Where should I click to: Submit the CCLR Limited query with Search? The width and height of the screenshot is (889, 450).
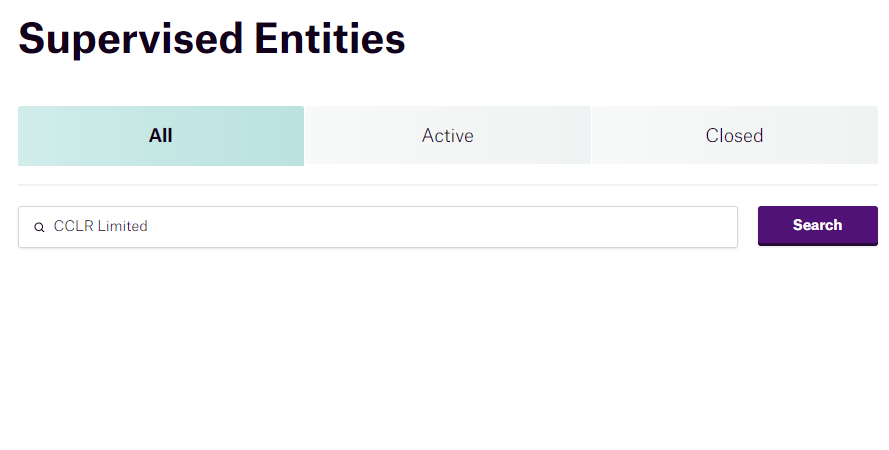click(818, 226)
